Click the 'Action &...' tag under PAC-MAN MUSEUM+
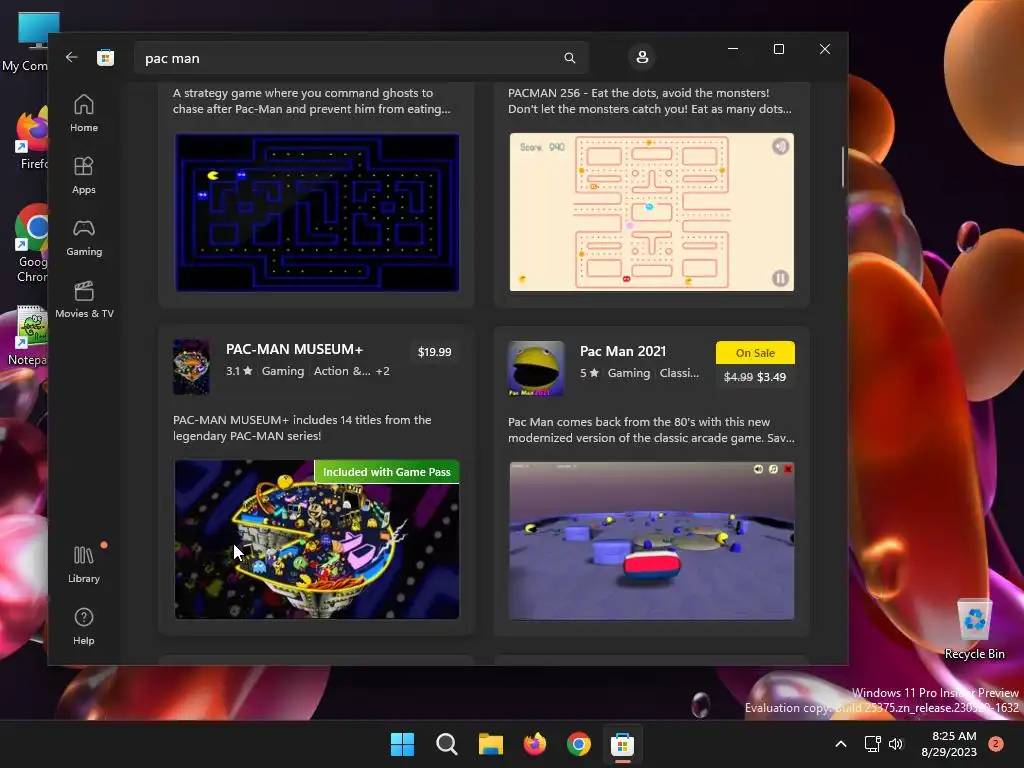 coord(342,371)
